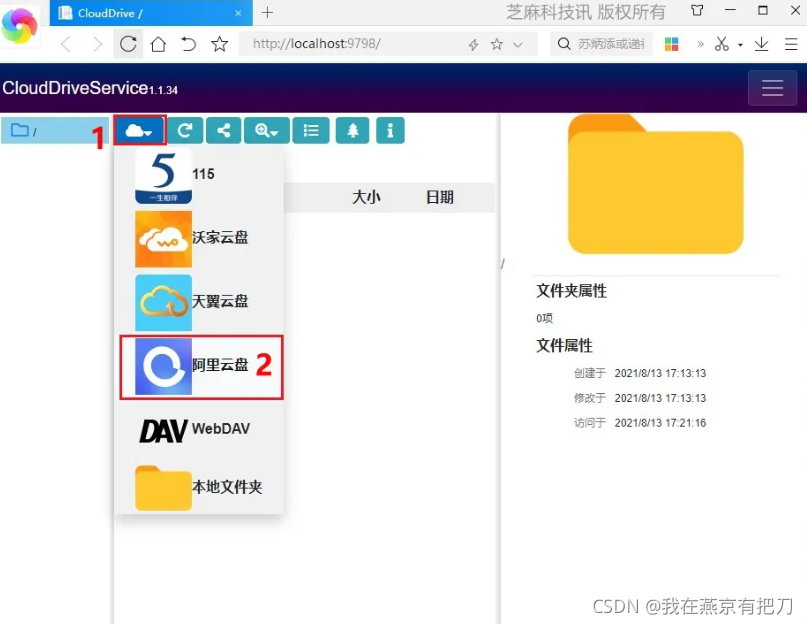Click the search magnifier icon in browser
807x624 pixels.
tap(564, 44)
